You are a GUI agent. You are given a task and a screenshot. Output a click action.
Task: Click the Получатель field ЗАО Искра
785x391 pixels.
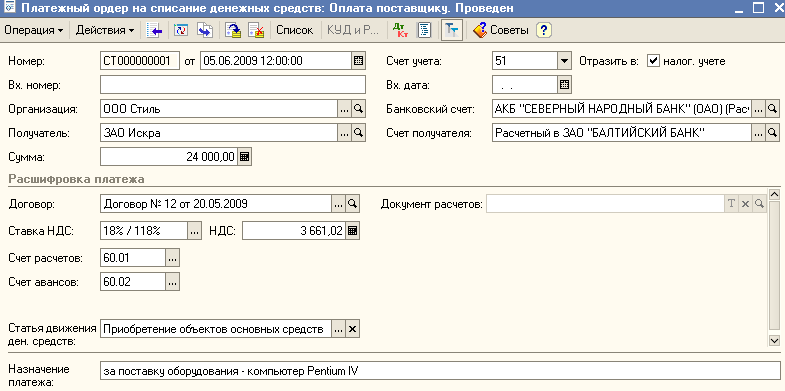tap(219, 133)
